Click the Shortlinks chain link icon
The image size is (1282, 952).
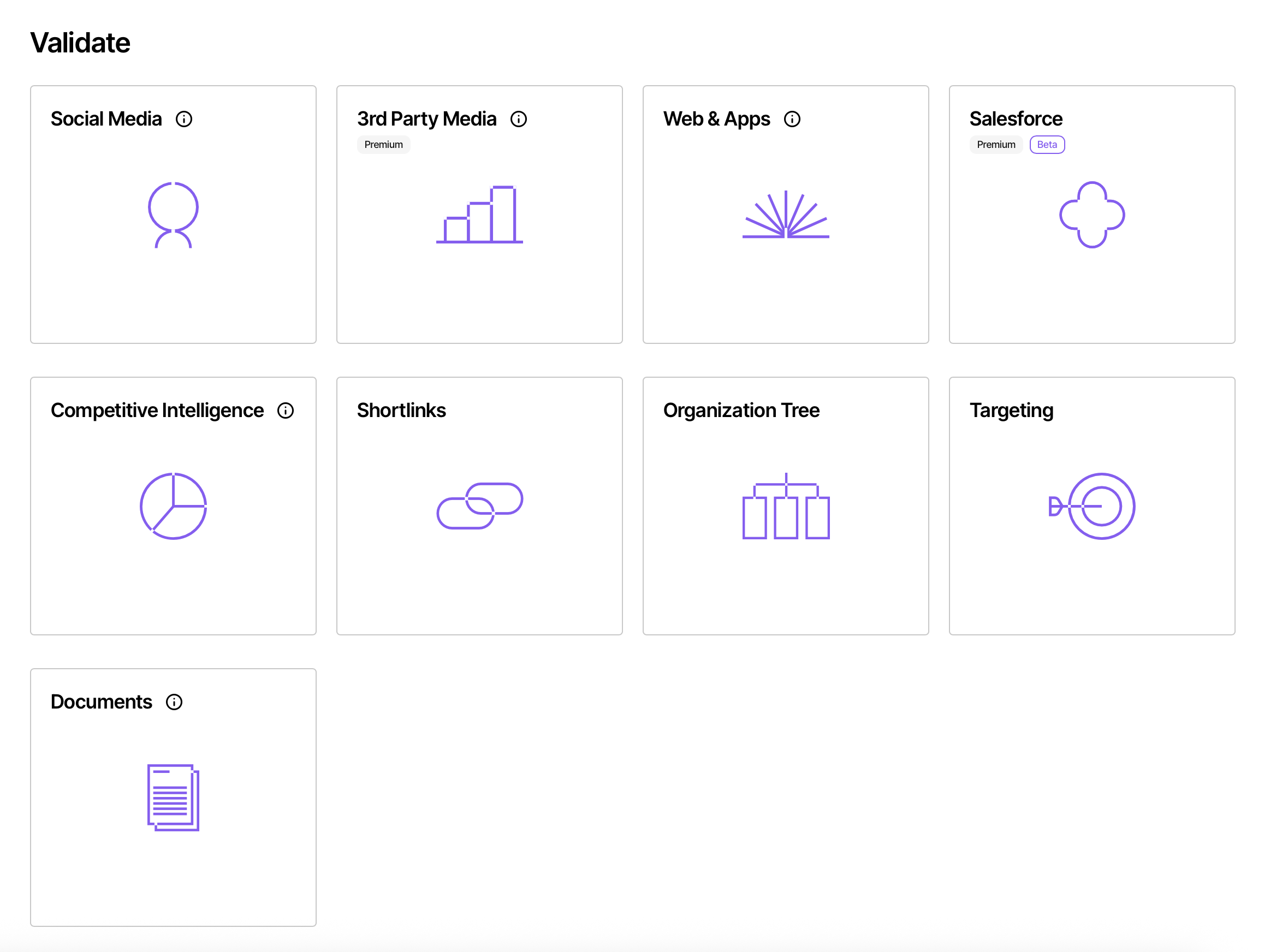[479, 506]
